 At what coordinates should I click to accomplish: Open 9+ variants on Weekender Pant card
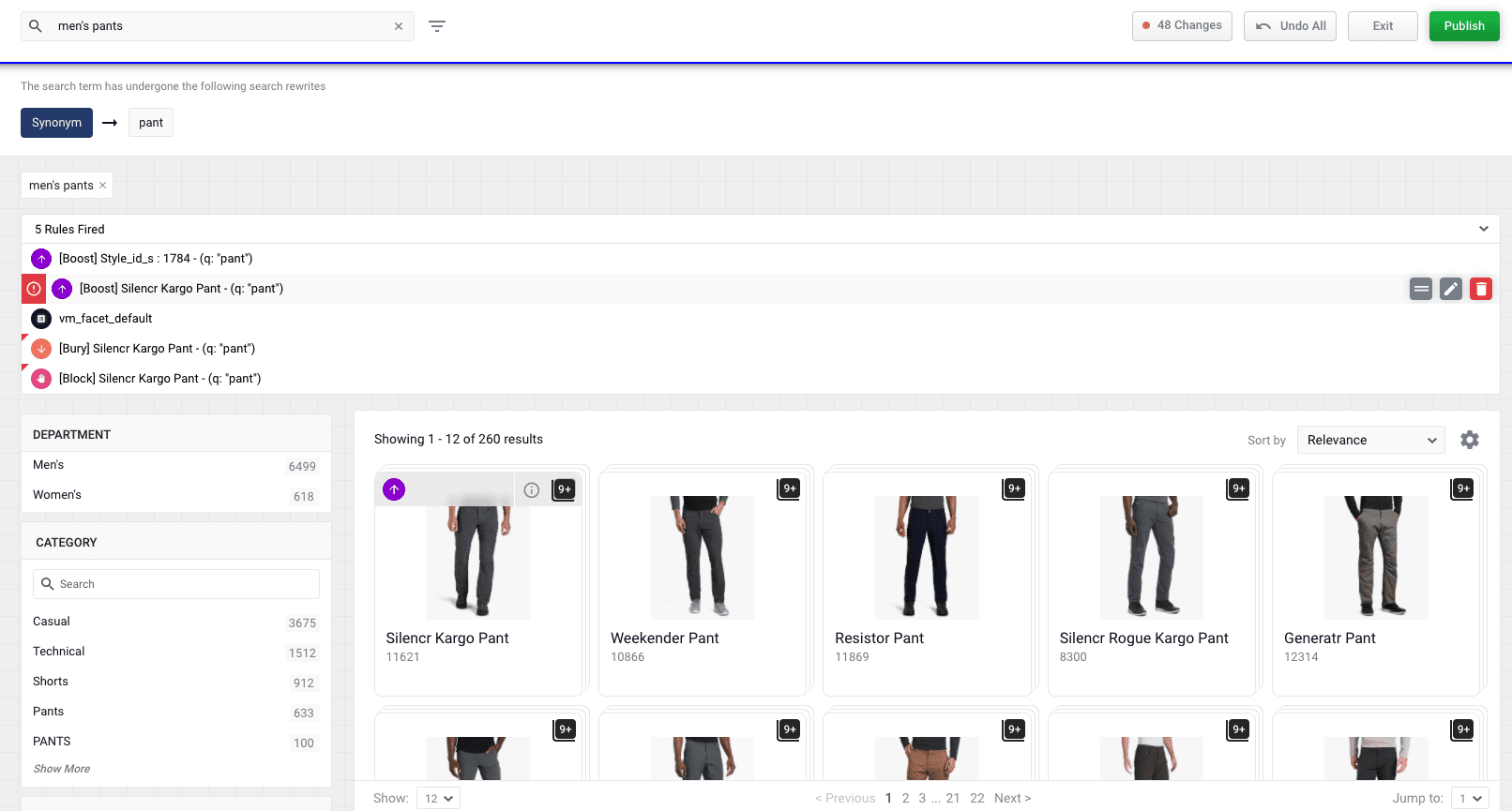789,488
